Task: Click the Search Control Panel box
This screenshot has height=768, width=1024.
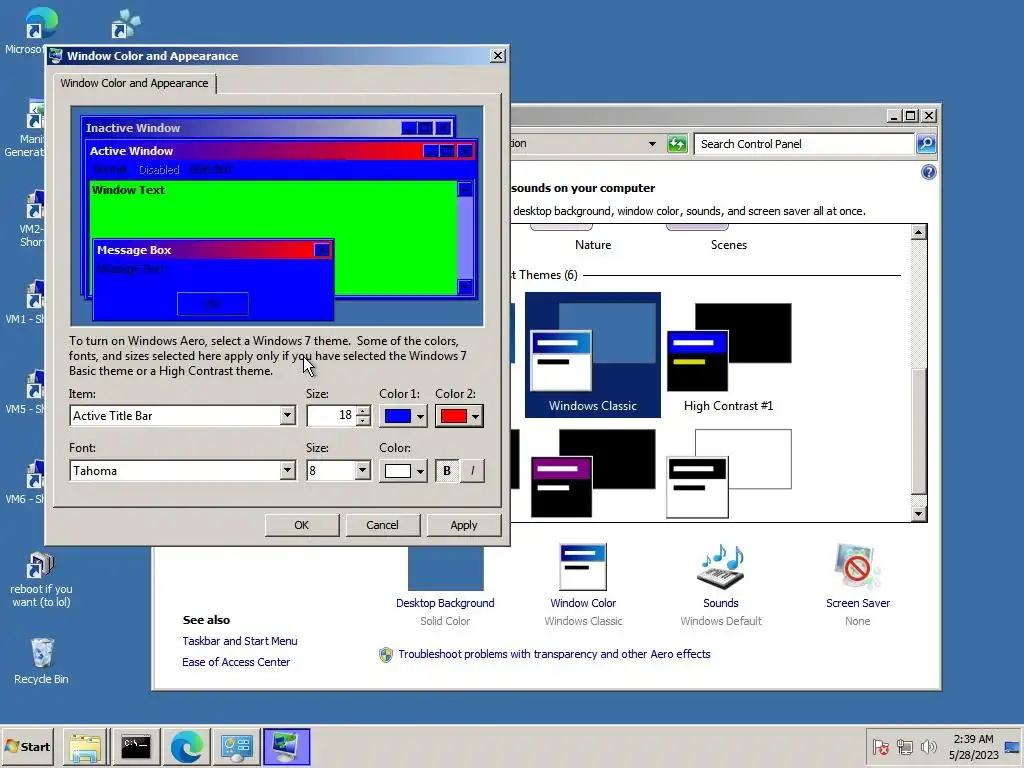Action: 804,144
